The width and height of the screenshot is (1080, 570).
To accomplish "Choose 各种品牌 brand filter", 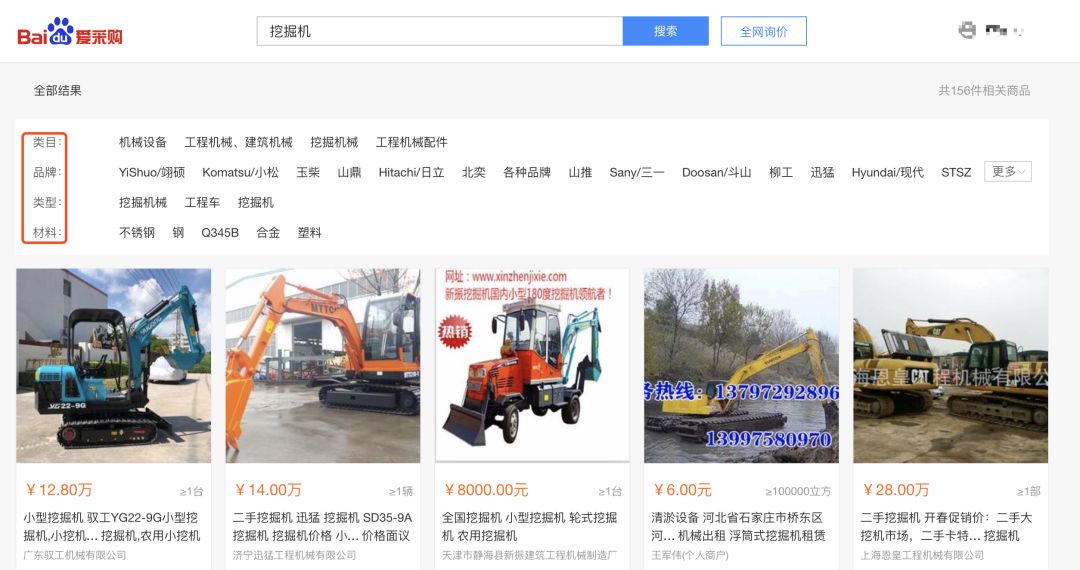I will click(x=527, y=172).
